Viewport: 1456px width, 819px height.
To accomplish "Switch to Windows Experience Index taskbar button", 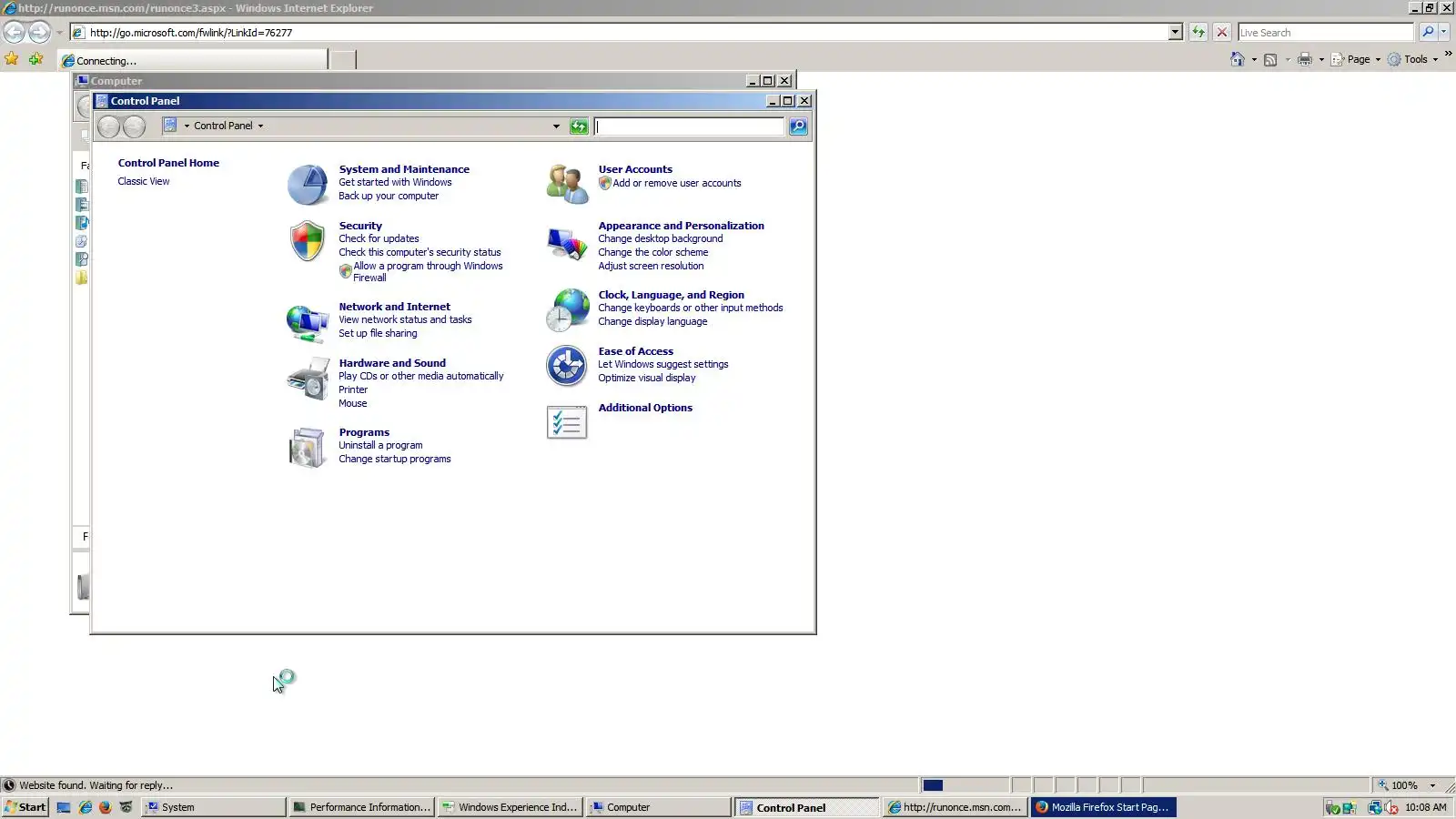I will point(510,807).
